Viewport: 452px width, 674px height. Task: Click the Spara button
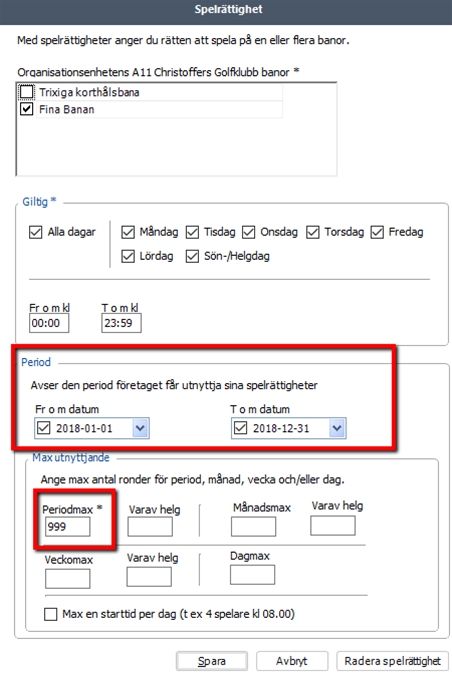pos(212,661)
